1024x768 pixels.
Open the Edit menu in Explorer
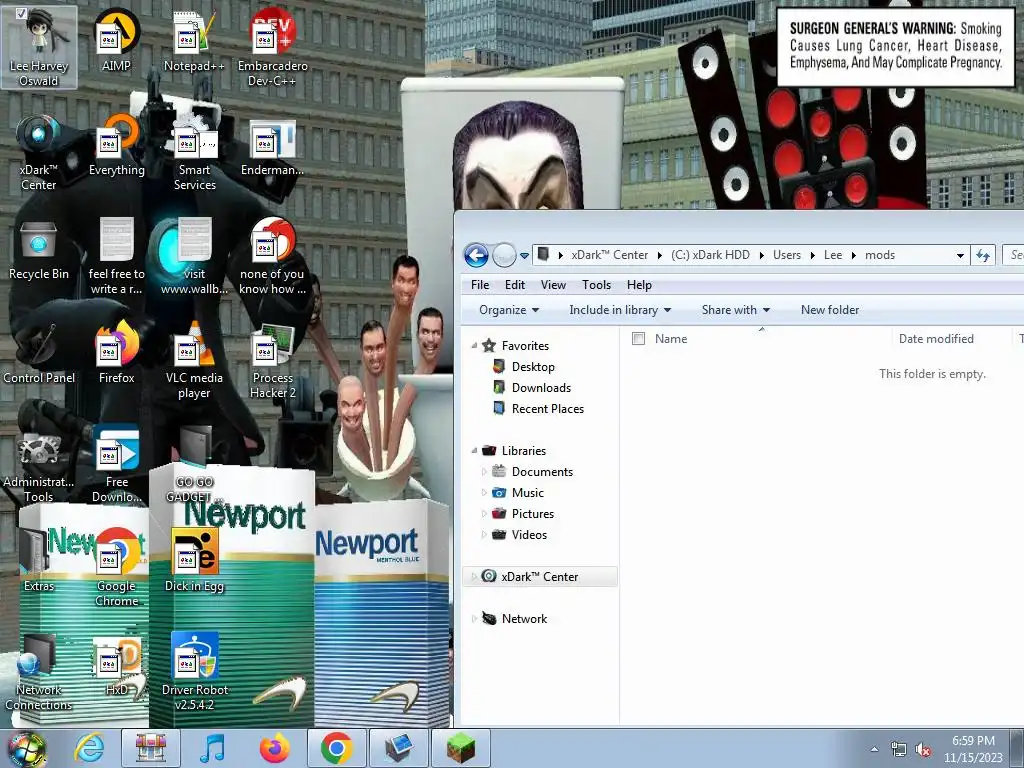click(x=515, y=285)
